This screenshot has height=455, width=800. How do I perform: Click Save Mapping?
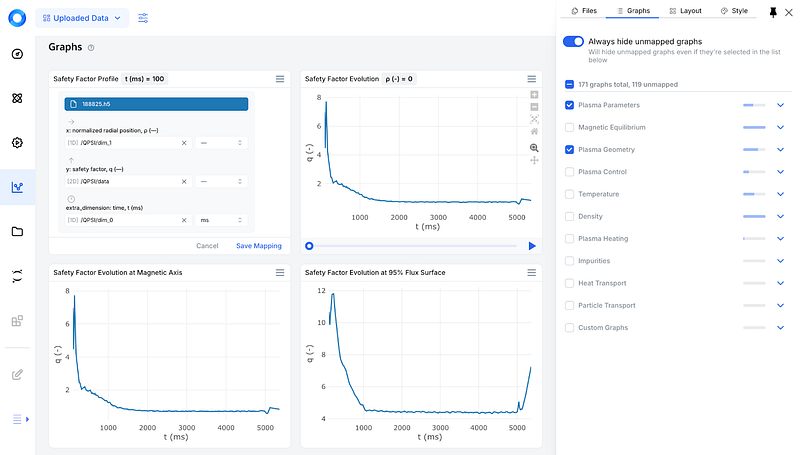coord(259,246)
